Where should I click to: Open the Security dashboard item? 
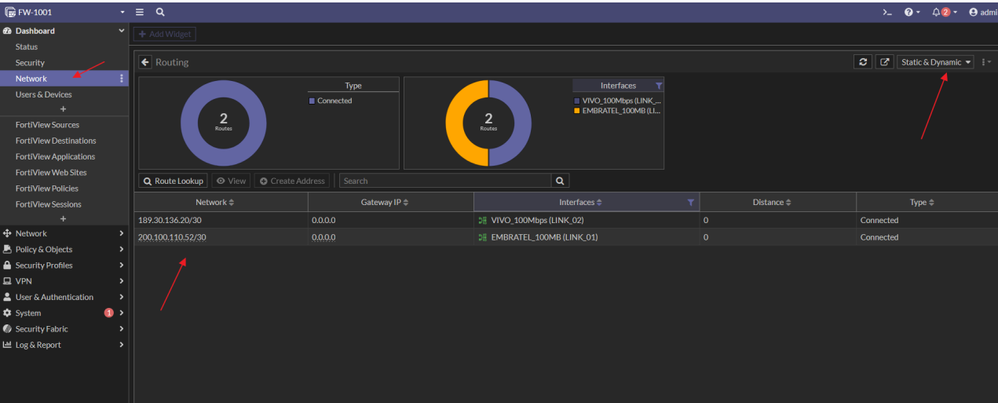[30, 62]
